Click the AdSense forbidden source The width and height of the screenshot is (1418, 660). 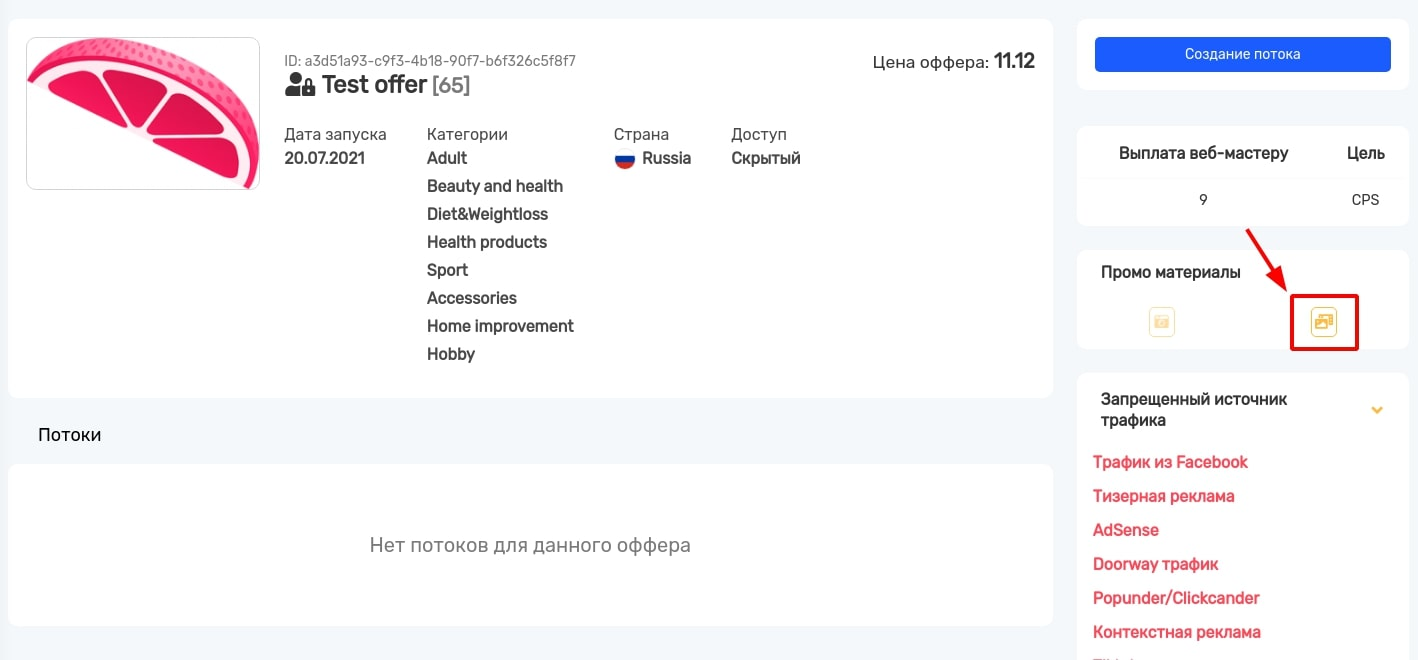(x=1126, y=530)
